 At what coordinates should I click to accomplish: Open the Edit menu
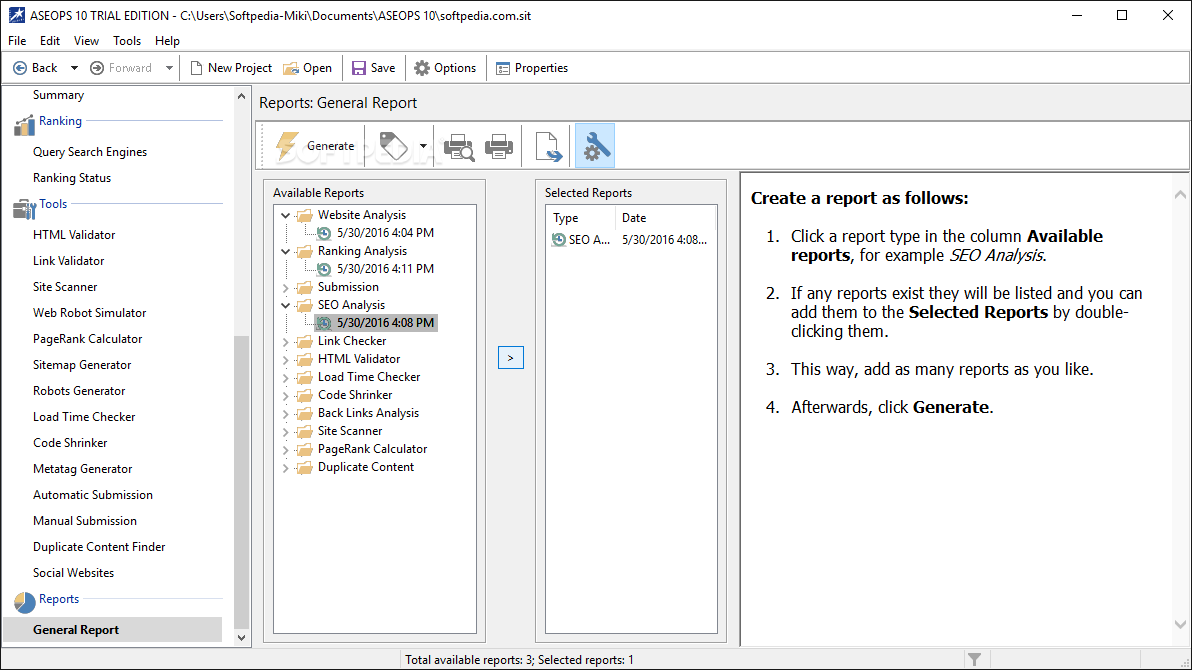tap(50, 40)
